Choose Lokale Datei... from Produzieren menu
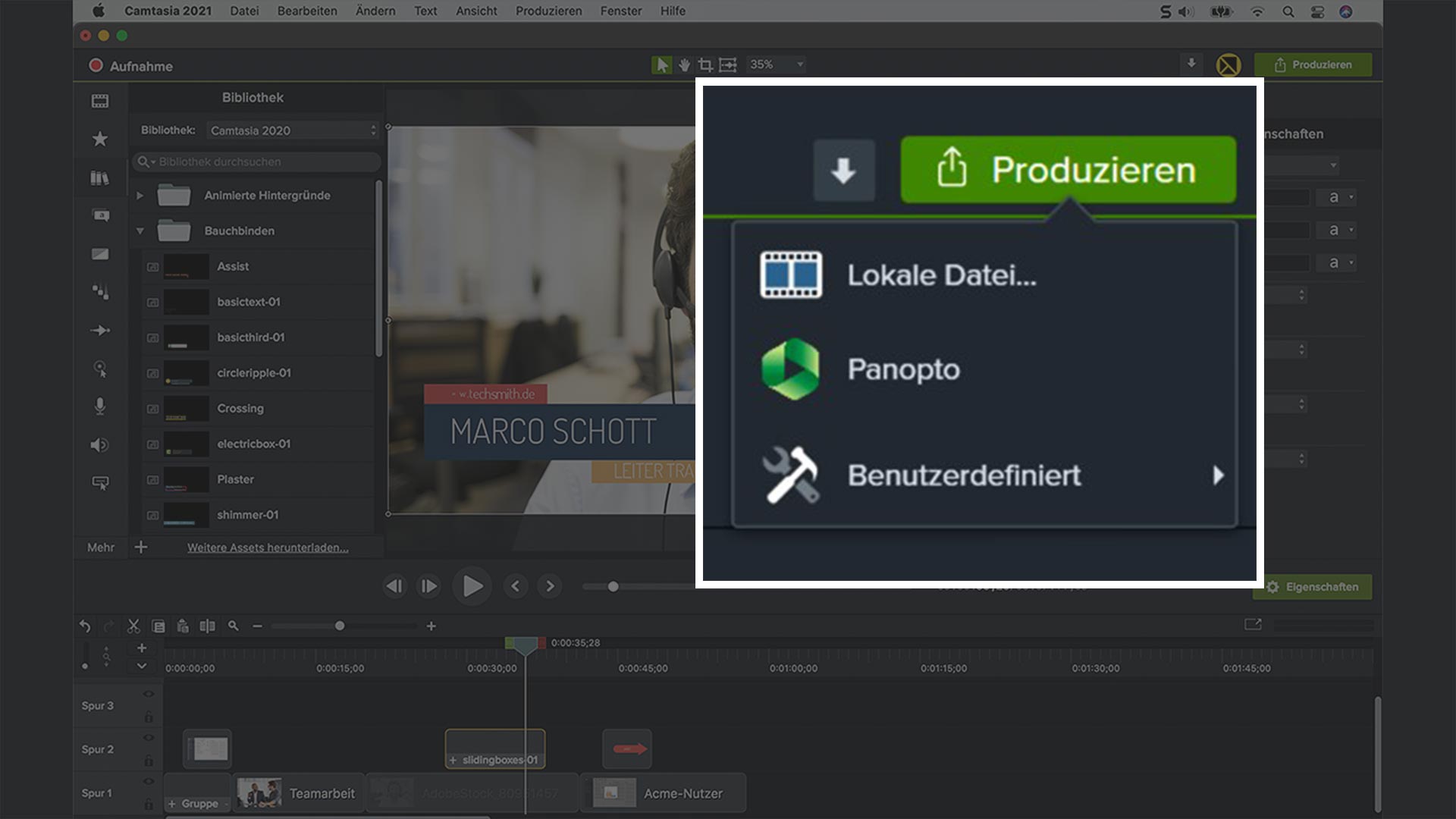 [x=941, y=275]
